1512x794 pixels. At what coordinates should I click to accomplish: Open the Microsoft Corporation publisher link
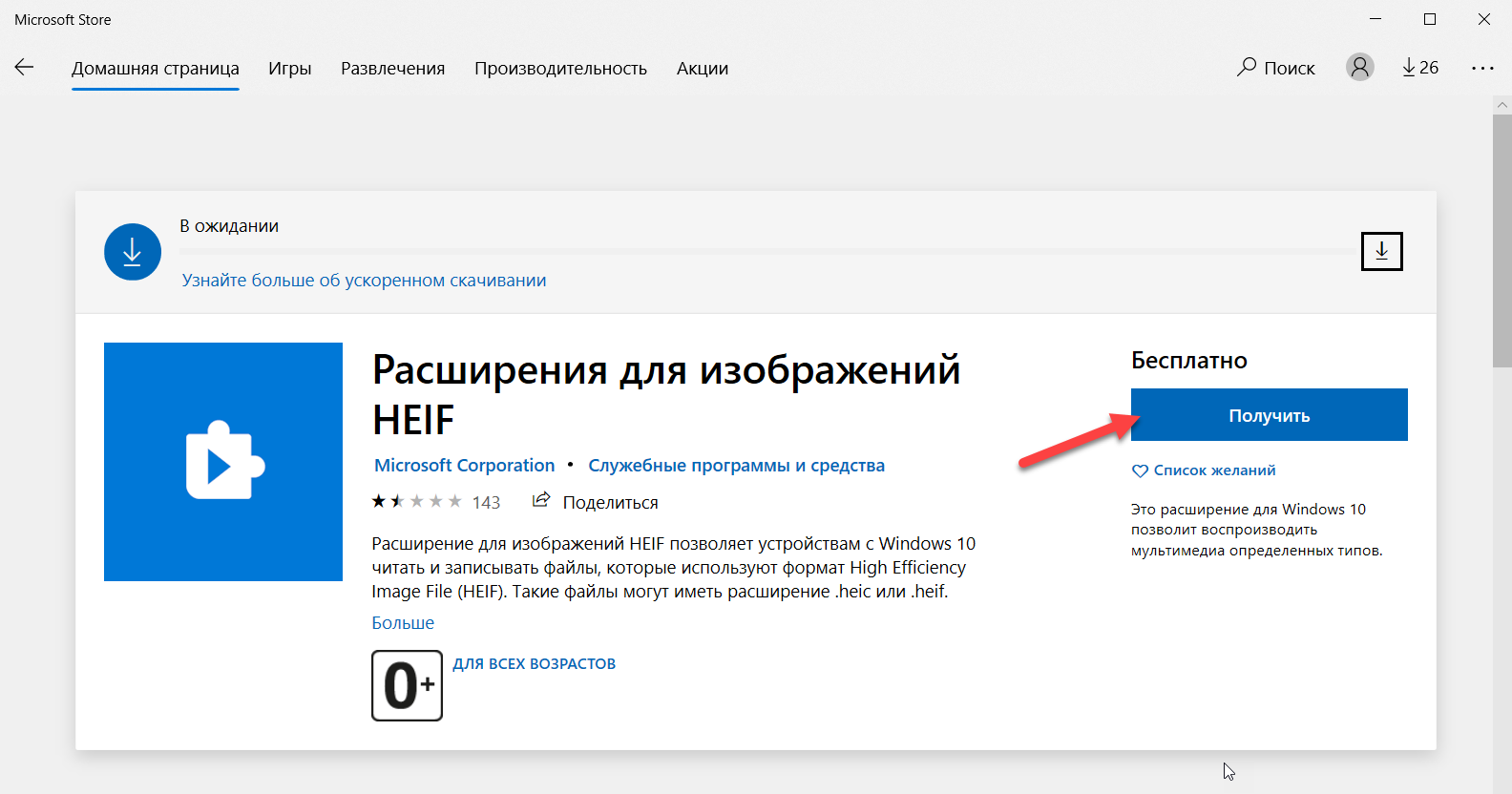point(464,466)
